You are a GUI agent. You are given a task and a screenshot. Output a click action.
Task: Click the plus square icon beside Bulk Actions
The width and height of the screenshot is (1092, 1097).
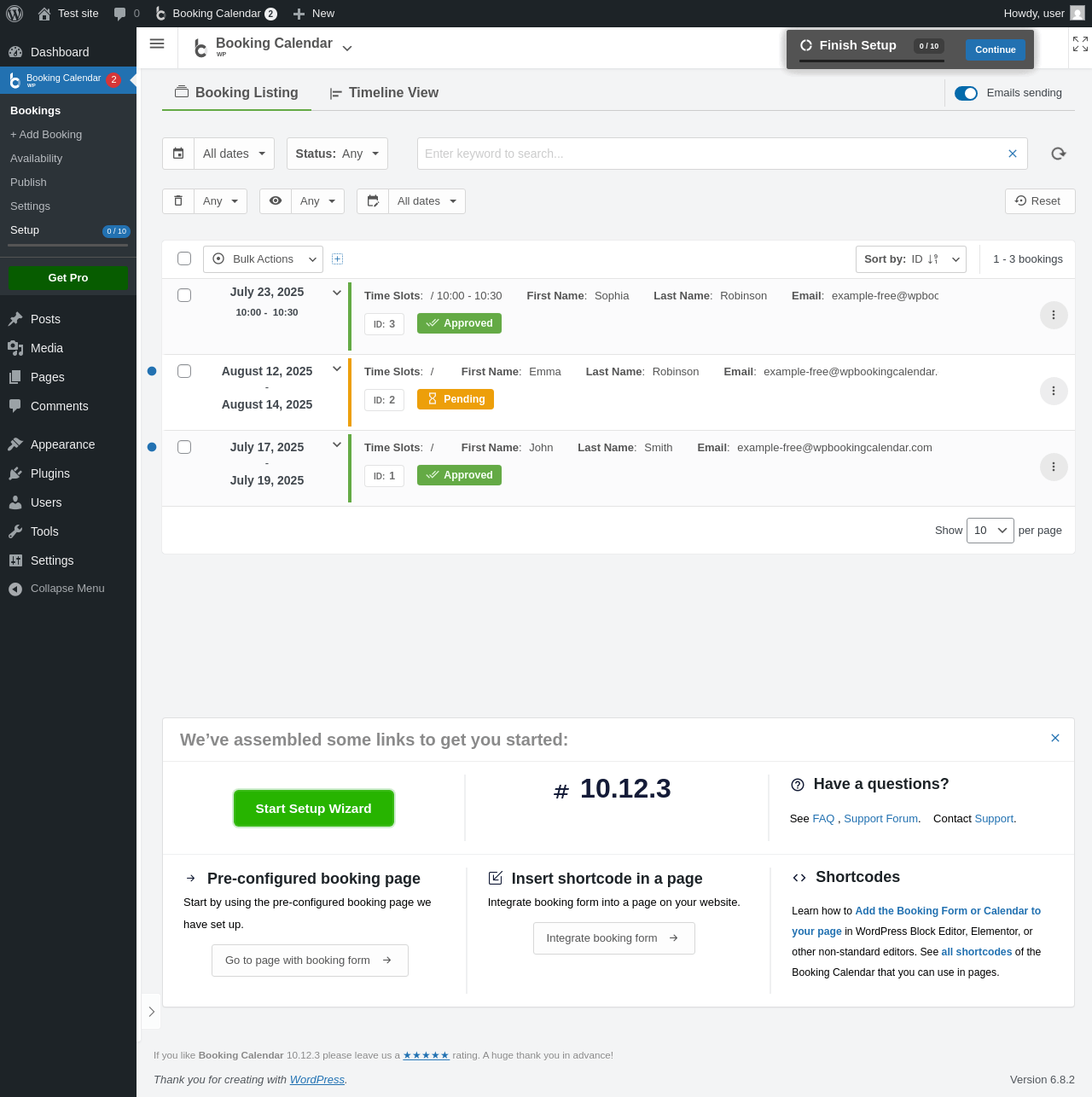pos(337,258)
